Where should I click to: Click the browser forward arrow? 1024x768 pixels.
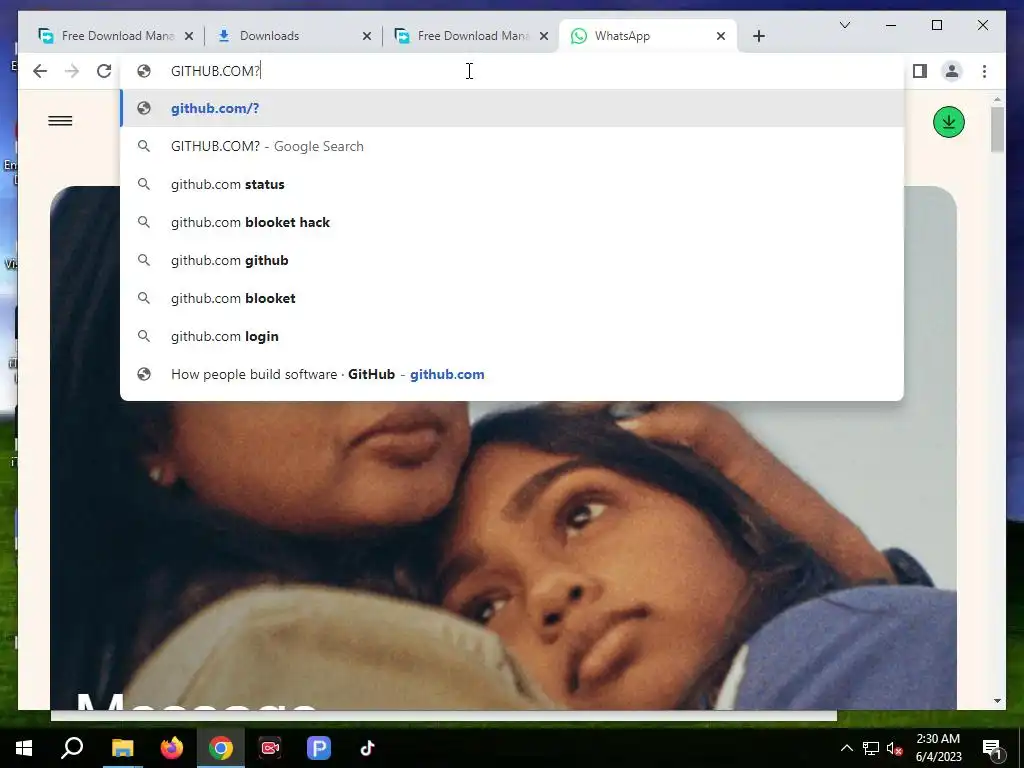tap(72, 71)
